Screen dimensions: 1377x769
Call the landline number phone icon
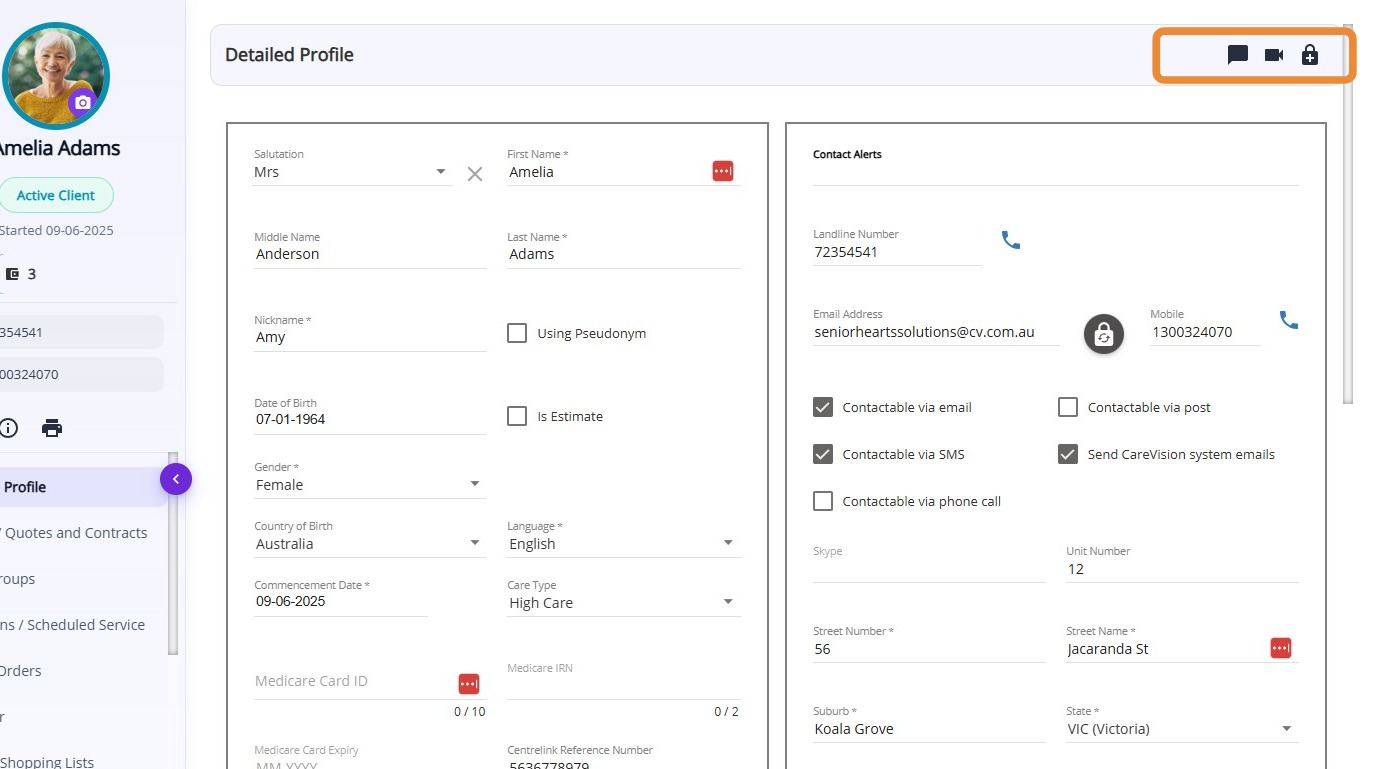[1011, 240]
